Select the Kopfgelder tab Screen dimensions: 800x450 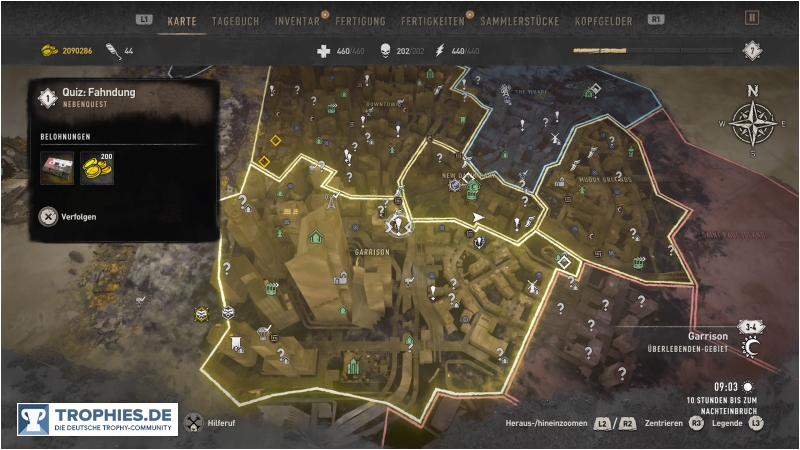(x=604, y=21)
